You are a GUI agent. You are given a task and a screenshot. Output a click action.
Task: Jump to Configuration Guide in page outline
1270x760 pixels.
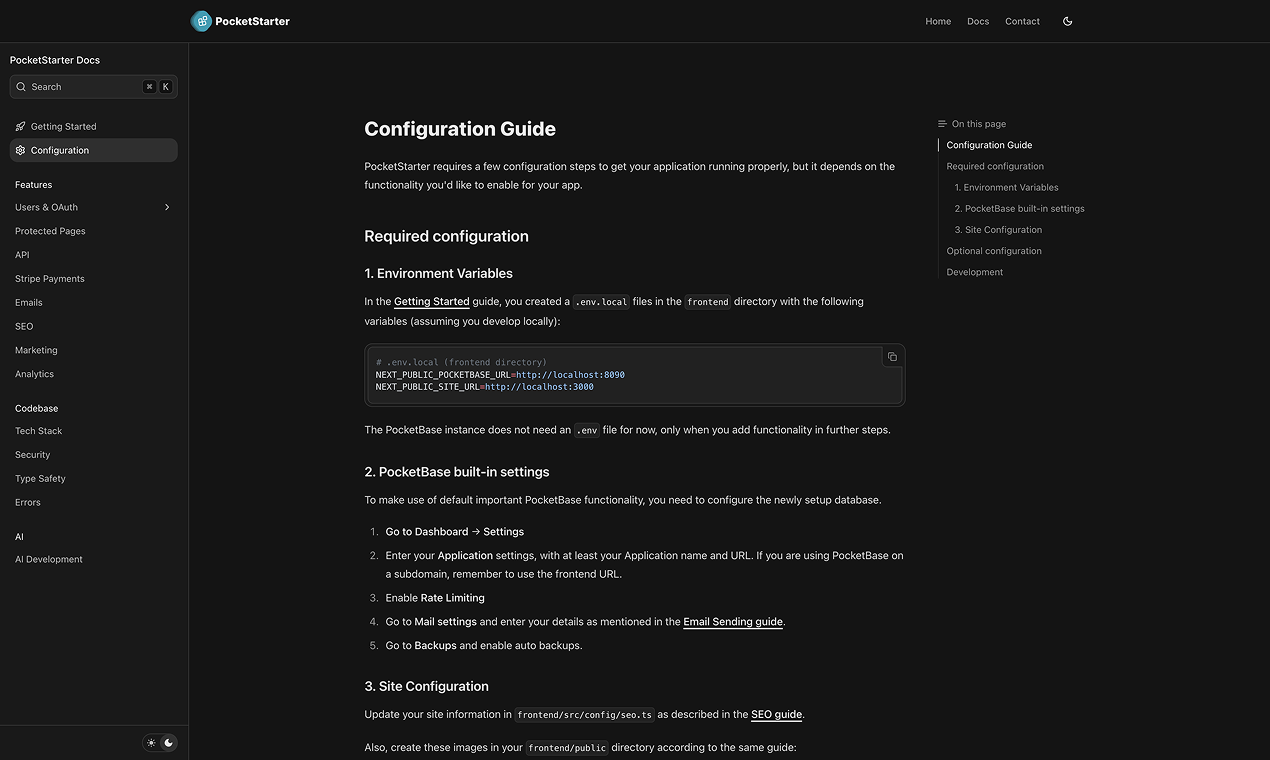pyautogui.click(x=989, y=145)
